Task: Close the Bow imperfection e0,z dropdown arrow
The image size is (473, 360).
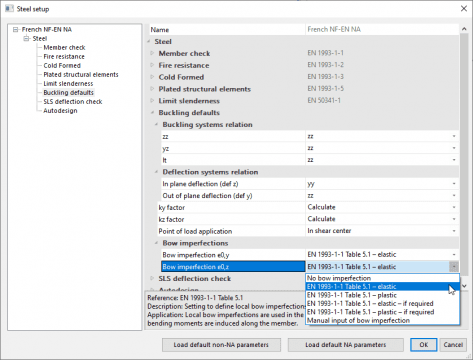Action: tap(454, 267)
